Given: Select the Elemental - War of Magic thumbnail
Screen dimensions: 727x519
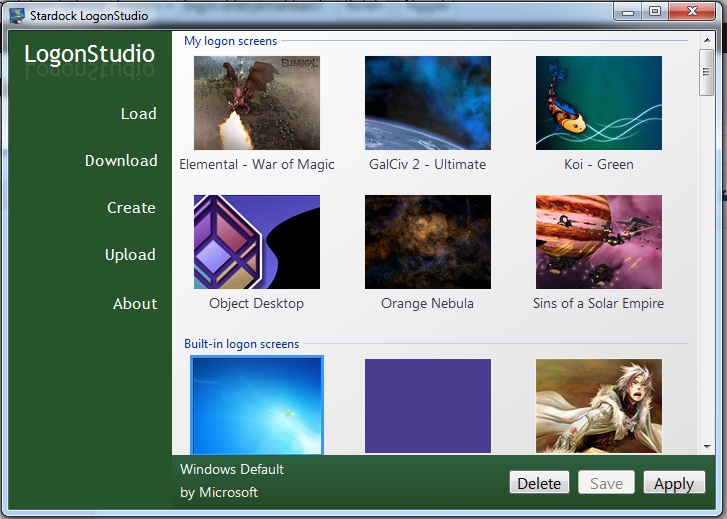Looking at the screenshot, I should pos(257,103).
